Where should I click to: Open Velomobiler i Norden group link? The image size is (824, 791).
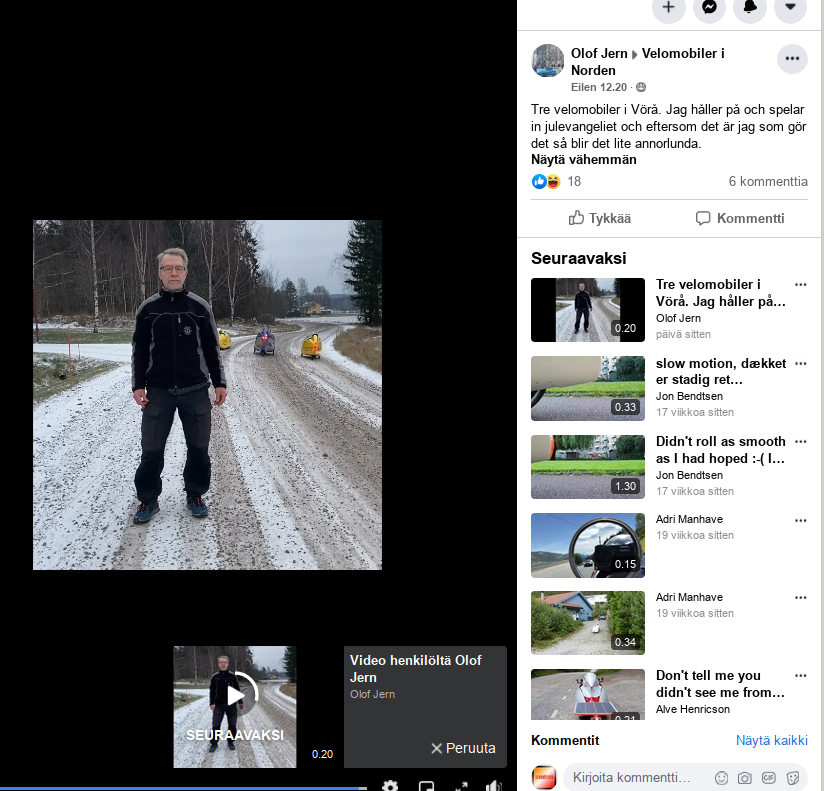(x=647, y=61)
